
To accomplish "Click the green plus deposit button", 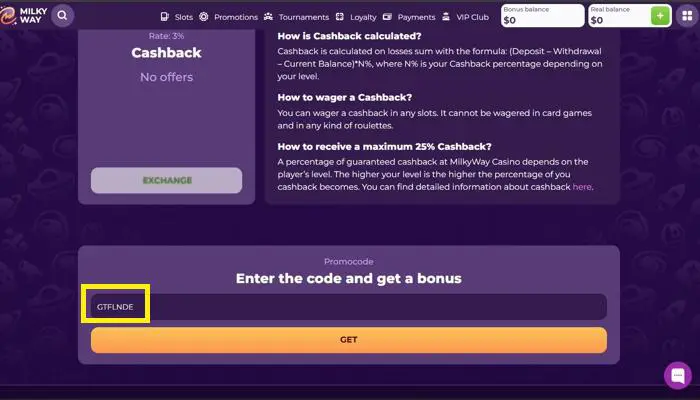I will coord(660,16).
